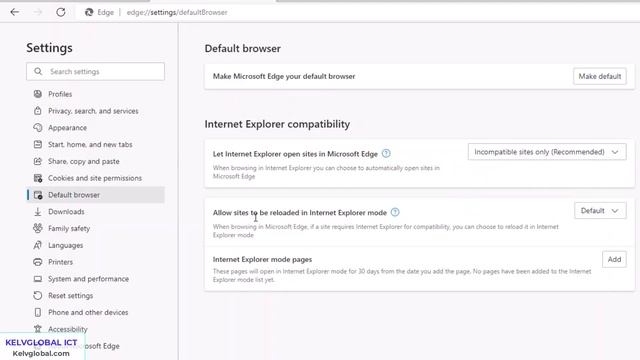Open Cookies and site permissions
640x360 pixels.
(95, 178)
